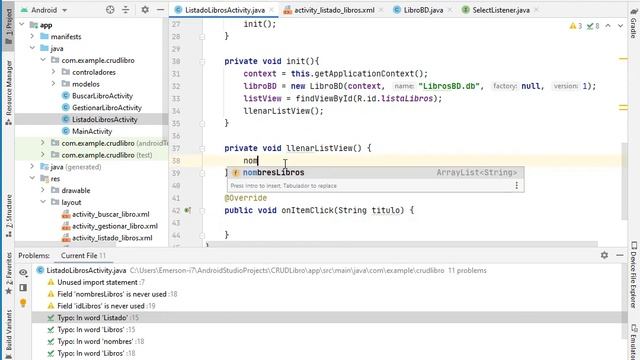
Task: Close the activity_listado_libros.xml tab
Action: [381, 10]
